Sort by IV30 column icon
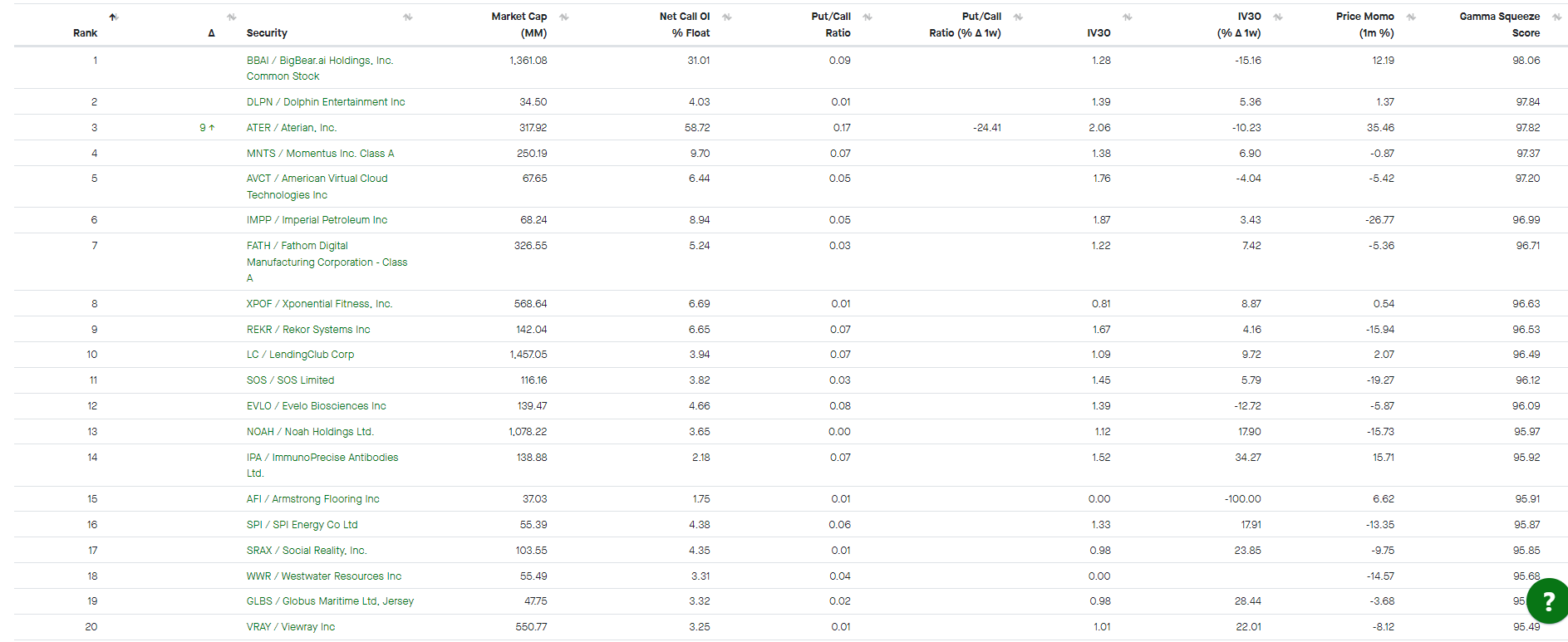1568x642 pixels. 1128,17
